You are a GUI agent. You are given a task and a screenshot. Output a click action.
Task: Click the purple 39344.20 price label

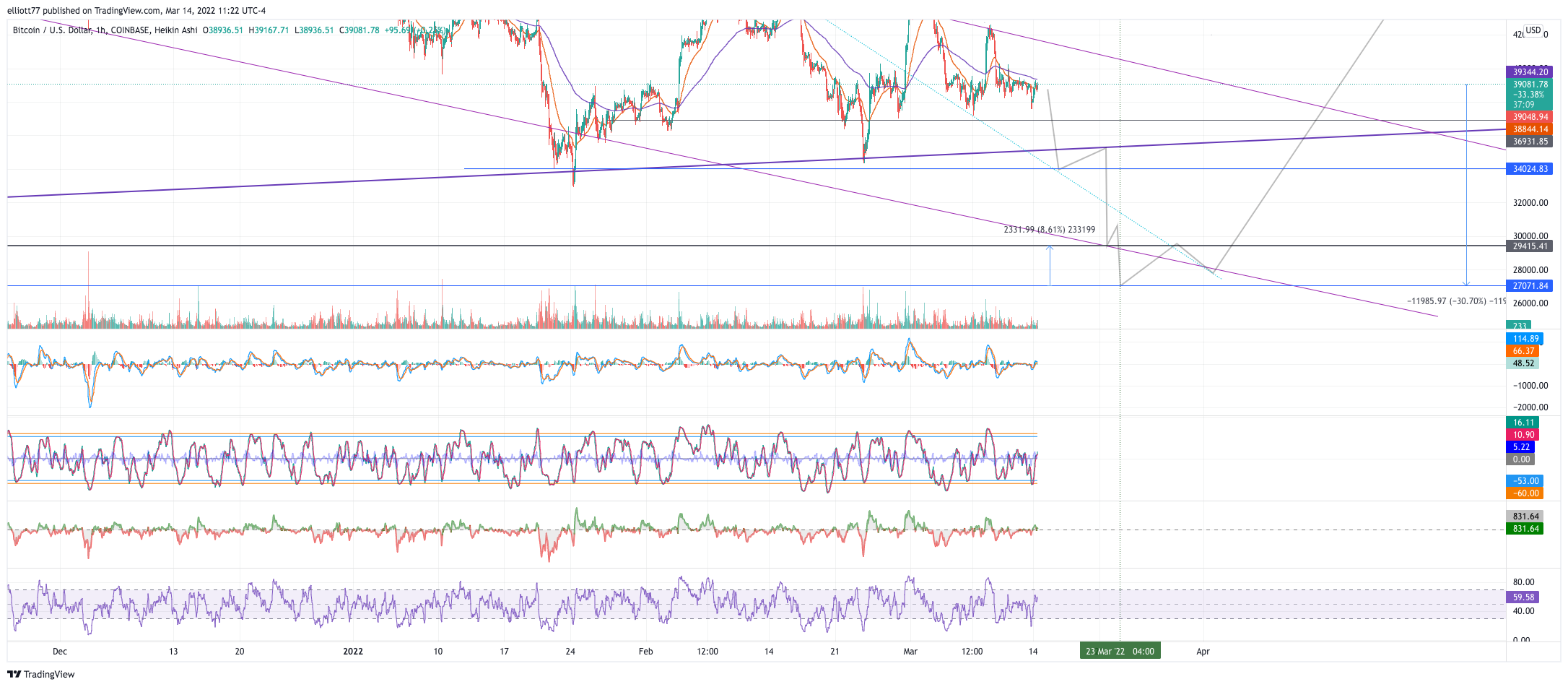point(1529,72)
